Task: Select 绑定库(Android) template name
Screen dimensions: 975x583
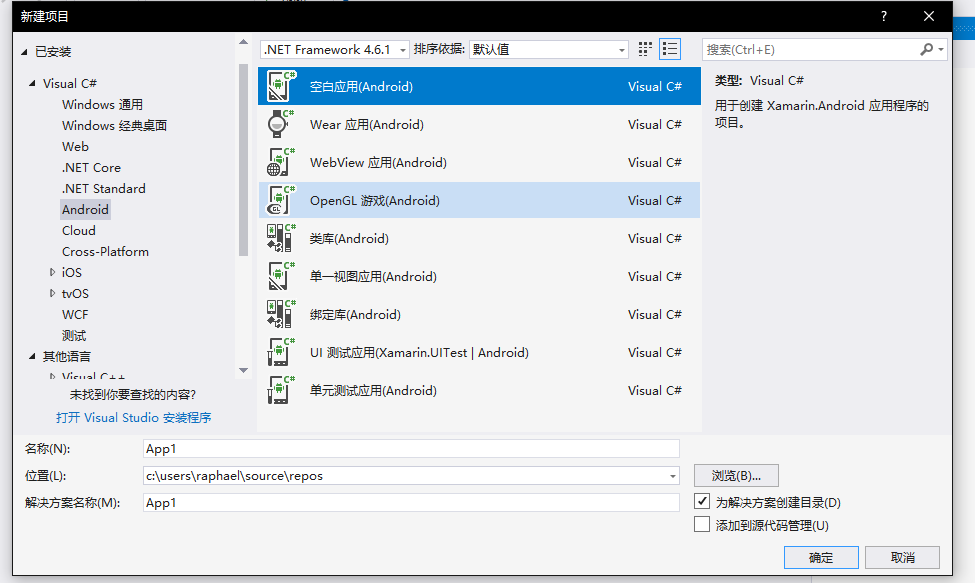Action: pos(355,314)
